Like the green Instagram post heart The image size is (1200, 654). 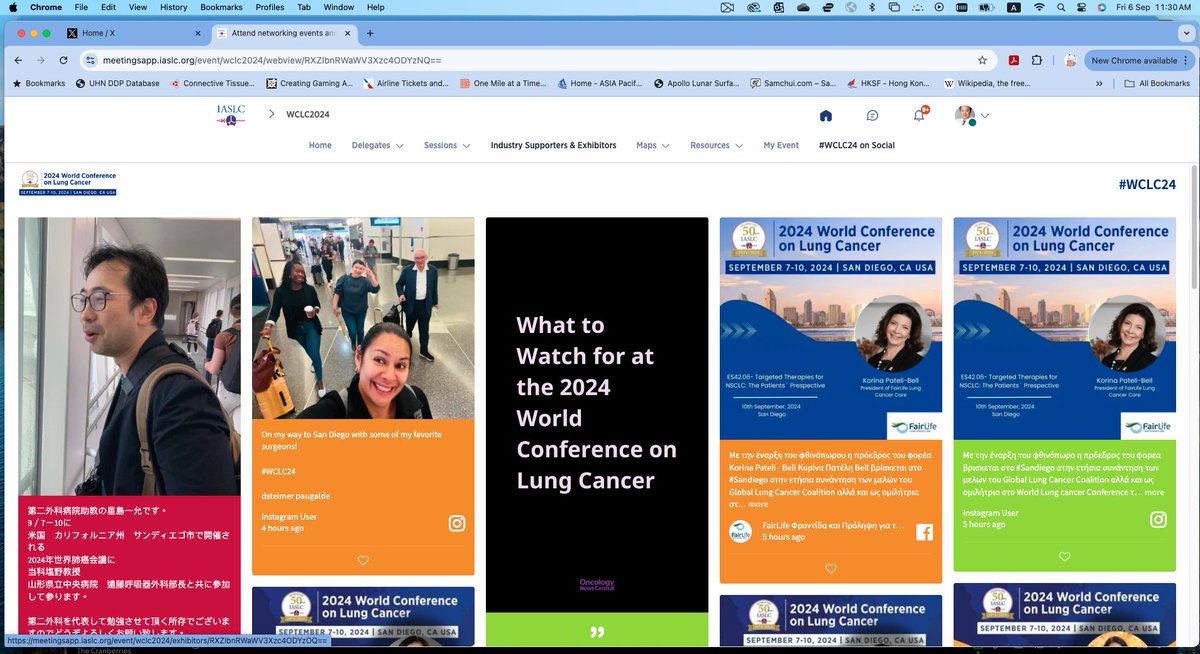click(1064, 556)
